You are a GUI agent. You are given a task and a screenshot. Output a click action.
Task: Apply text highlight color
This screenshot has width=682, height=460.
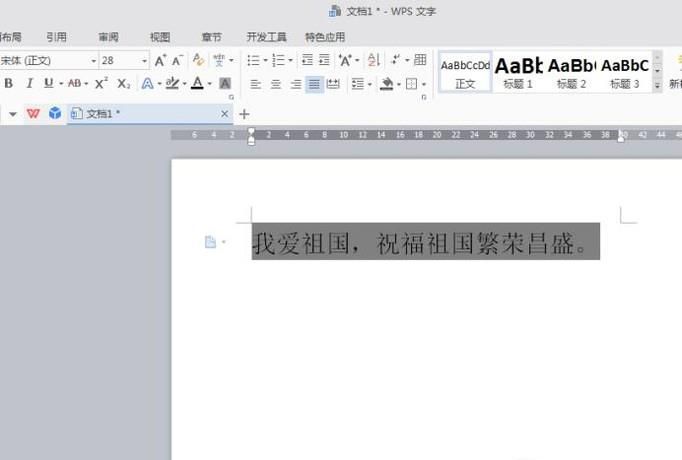pyautogui.click(x=172, y=83)
